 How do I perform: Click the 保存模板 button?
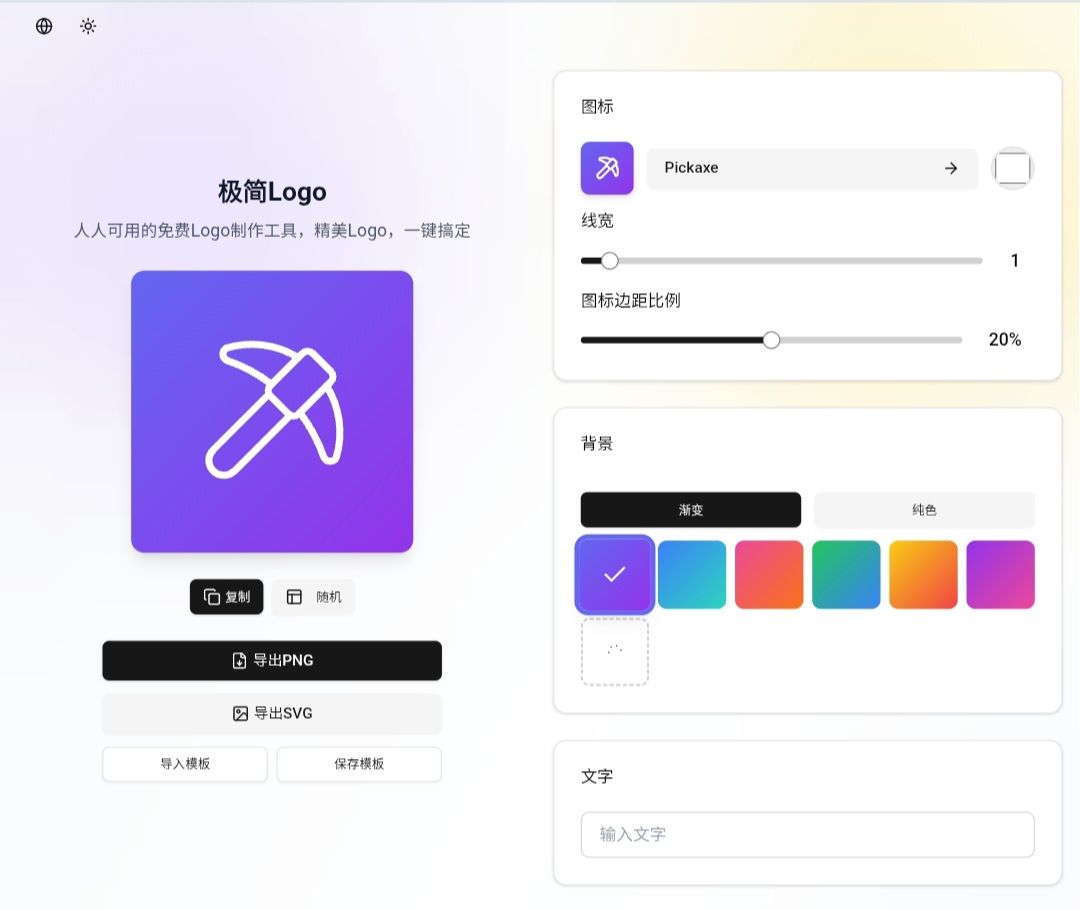[x=358, y=763]
